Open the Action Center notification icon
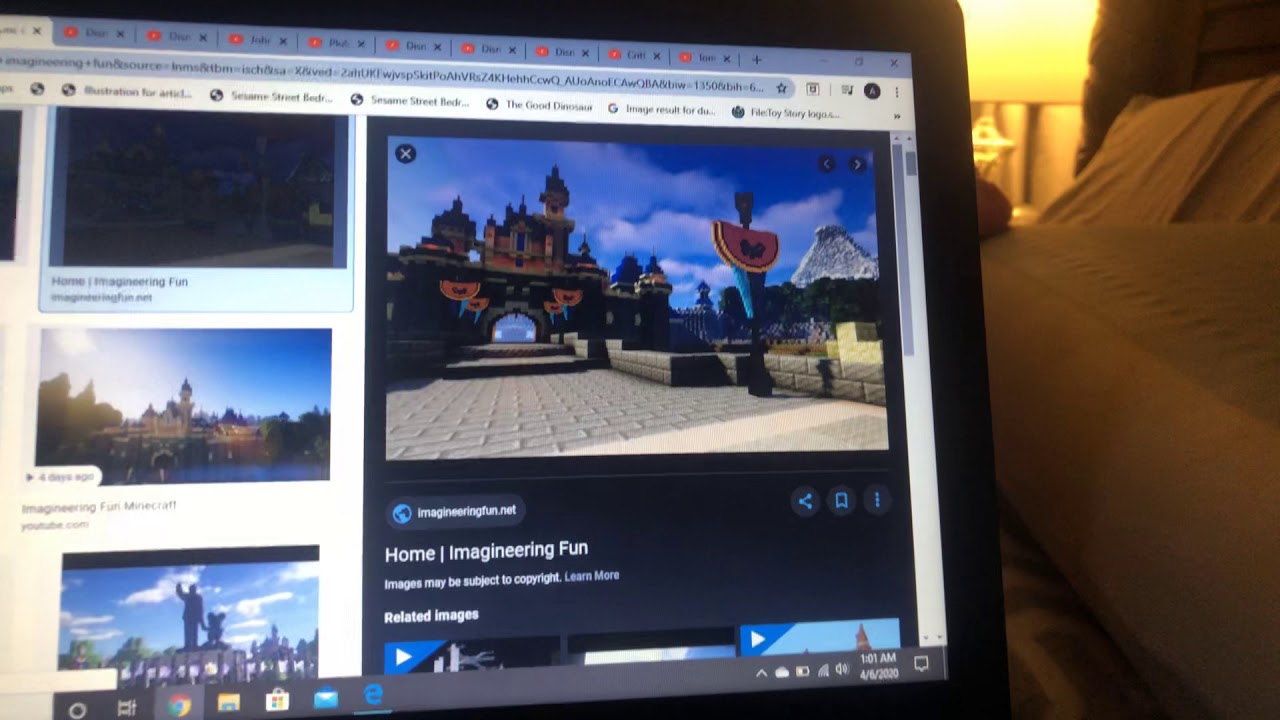This screenshot has width=1280, height=720. (921, 663)
